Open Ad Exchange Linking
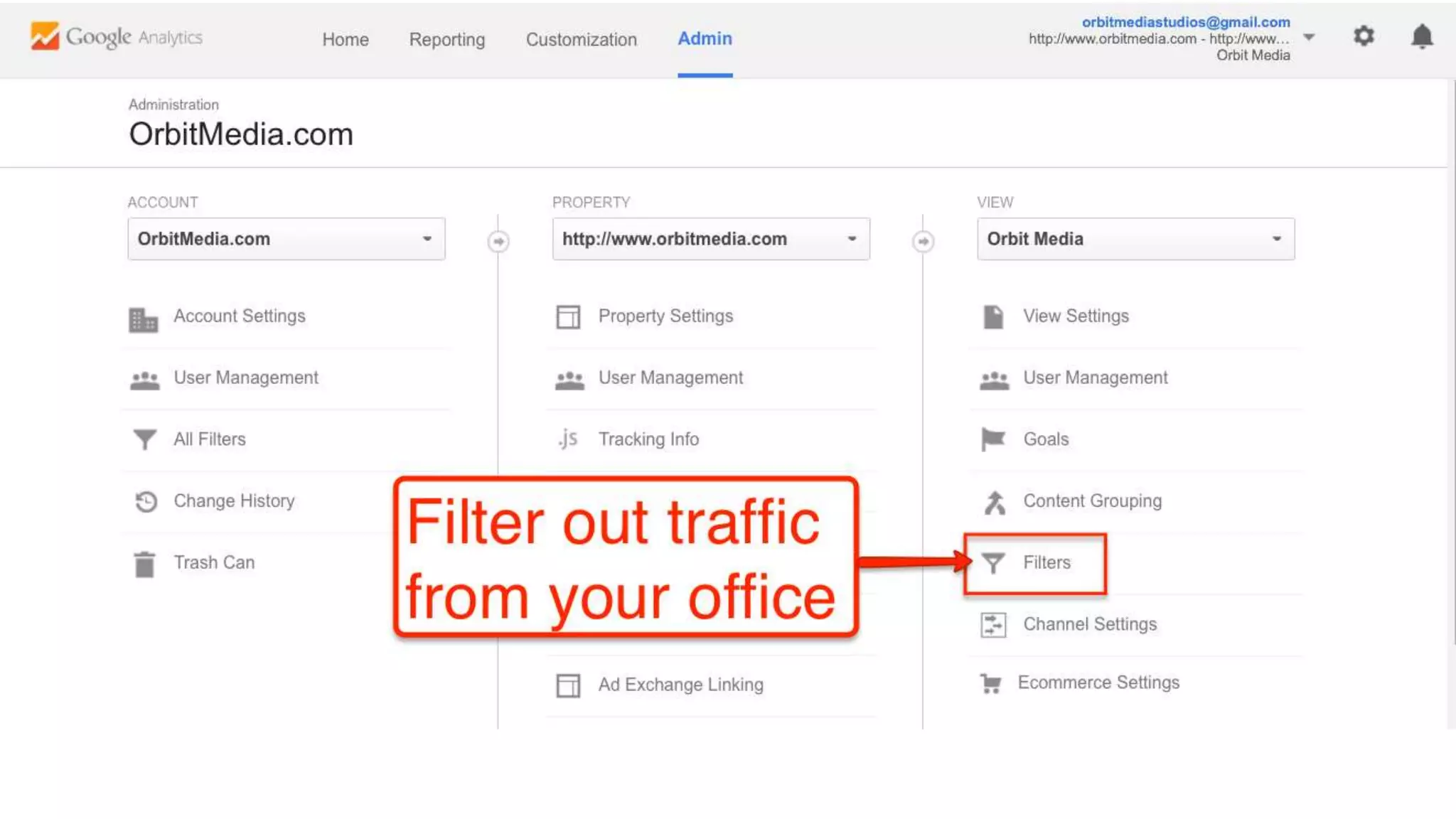1456x819 pixels. coord(680,685)
